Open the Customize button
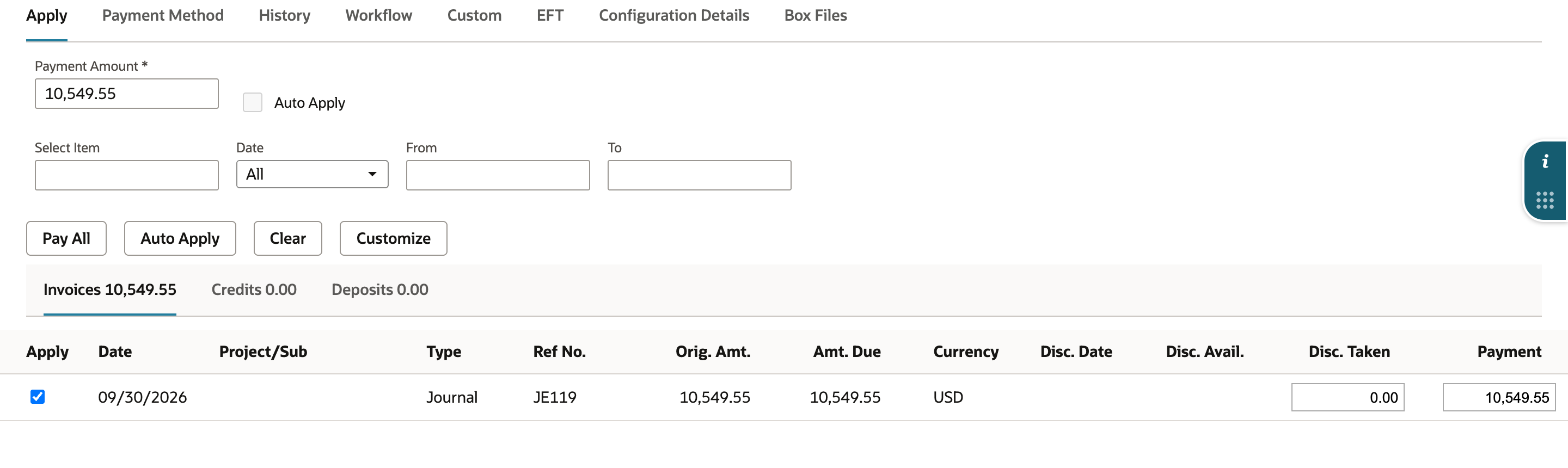This screenshot has width=1568, height=468. pyautogui.click(x=393, y=238)
